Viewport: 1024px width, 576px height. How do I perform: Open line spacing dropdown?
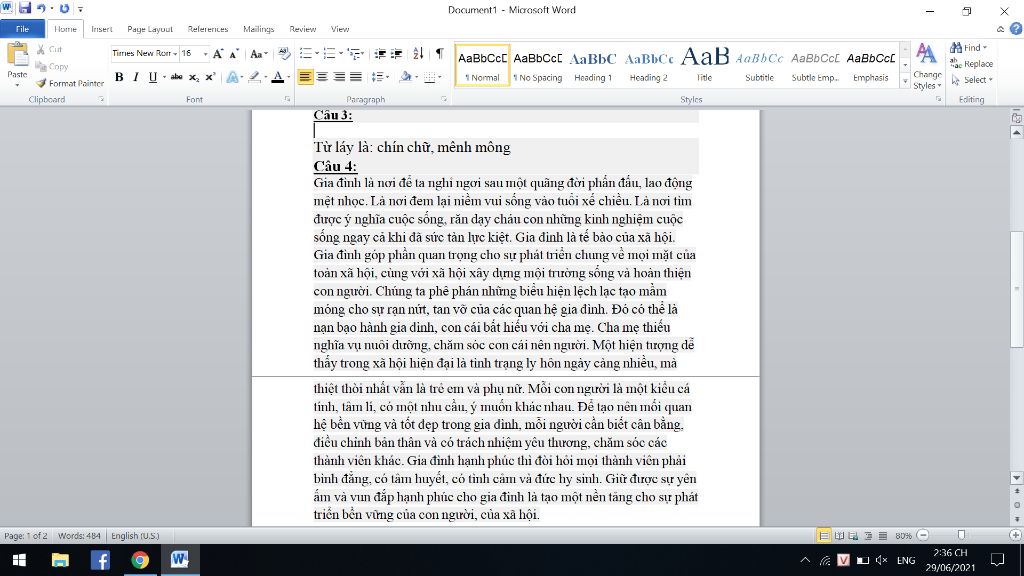[380, 77]
